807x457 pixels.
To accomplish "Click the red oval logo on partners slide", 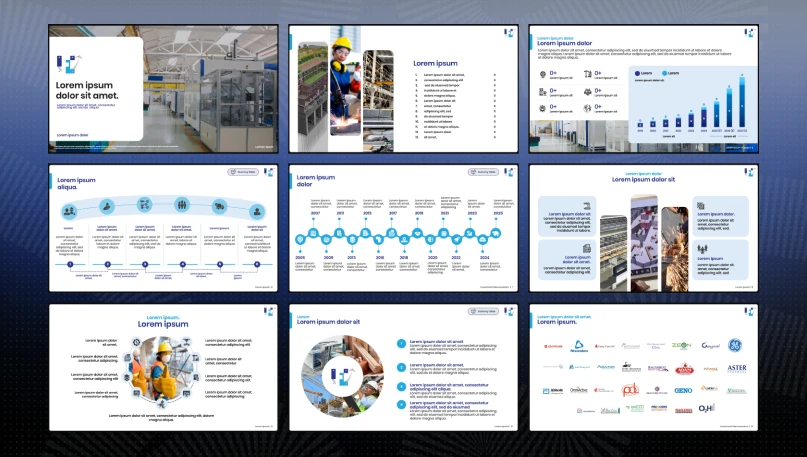I will [x=684, y=368].
